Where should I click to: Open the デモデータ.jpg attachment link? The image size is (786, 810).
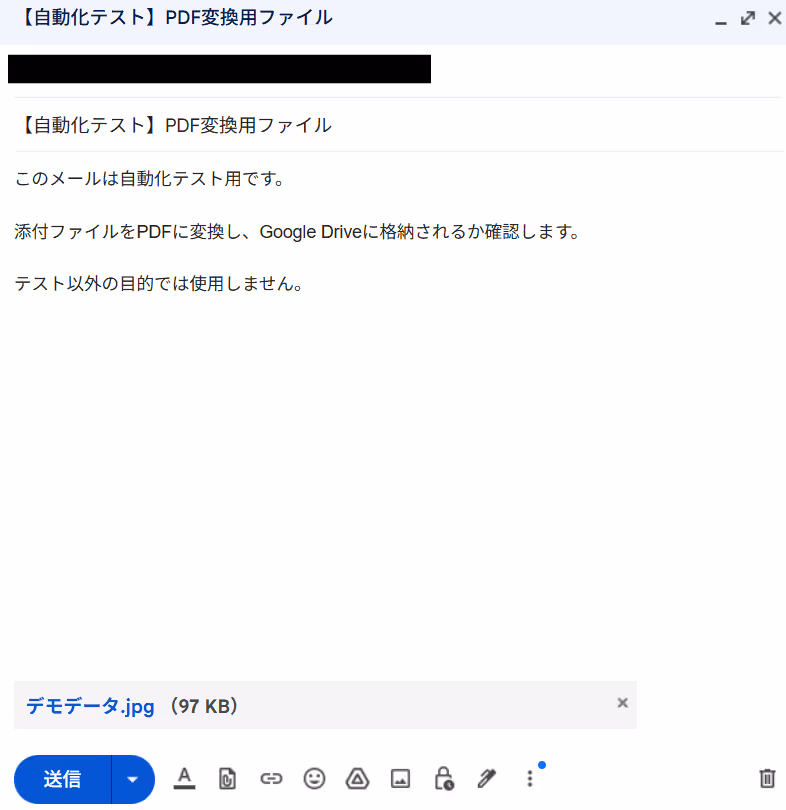pyautogui.click(x=90, y=706)
